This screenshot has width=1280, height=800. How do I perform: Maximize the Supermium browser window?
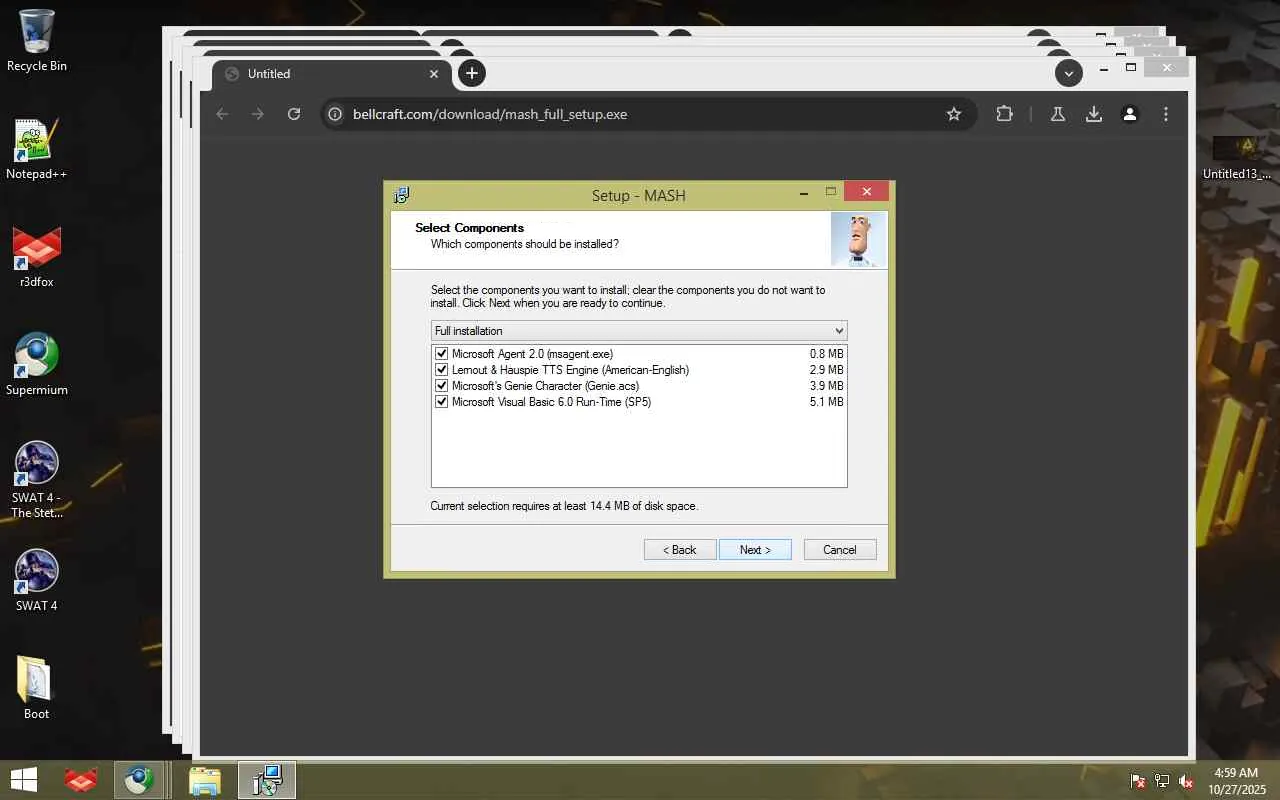pos(1131,68)
